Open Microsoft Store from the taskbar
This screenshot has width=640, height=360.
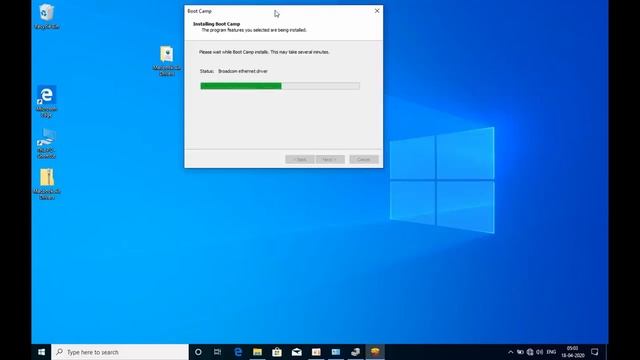tap(277, 352)
